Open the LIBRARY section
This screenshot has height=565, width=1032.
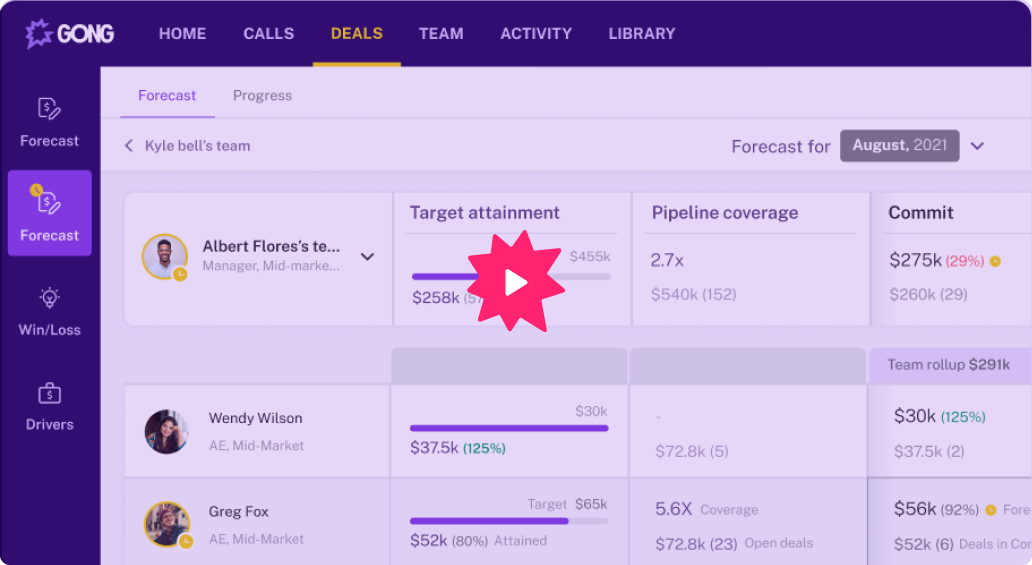pos(642,34)
